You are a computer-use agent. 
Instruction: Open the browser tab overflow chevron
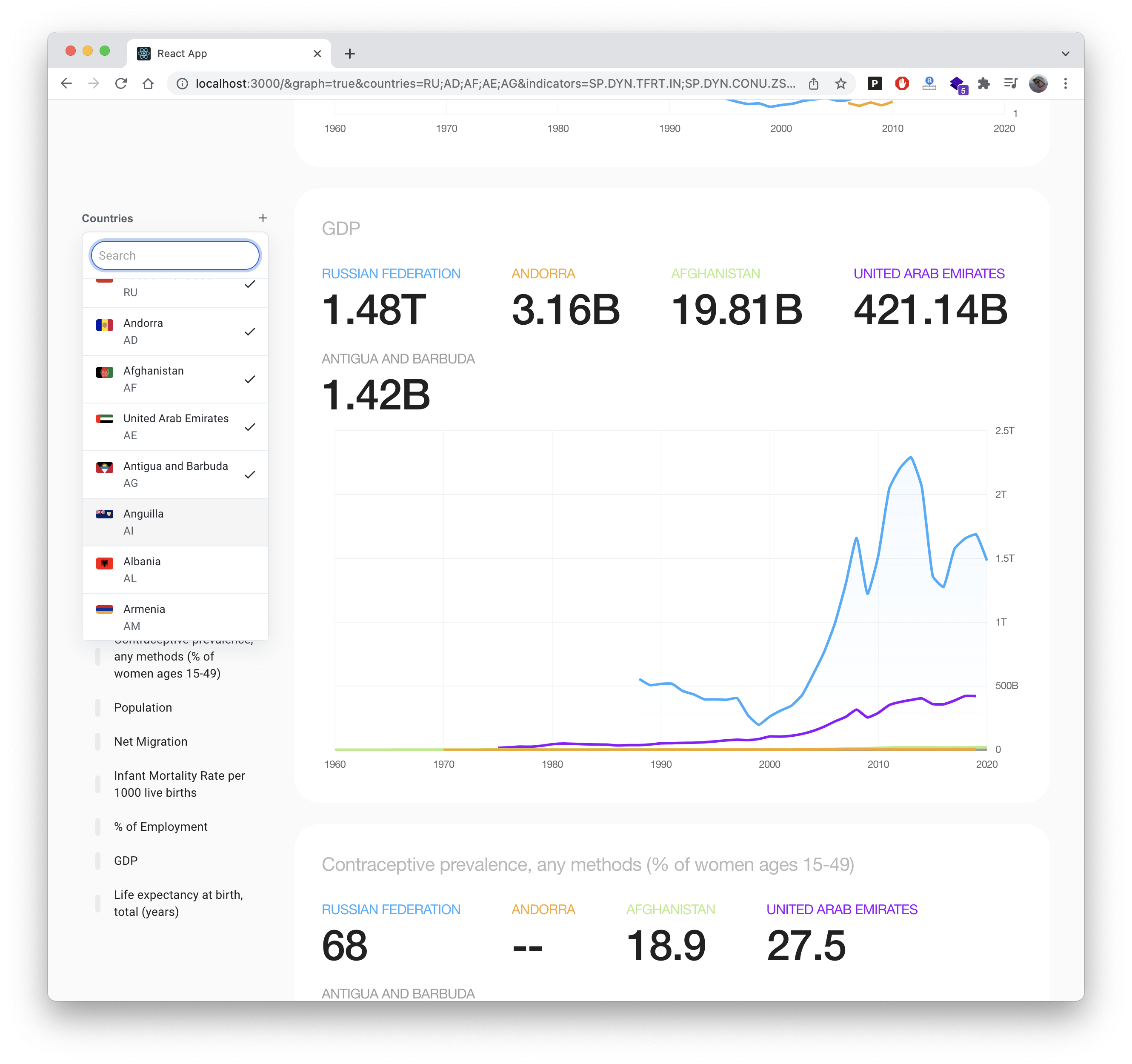click(1064, 53)
